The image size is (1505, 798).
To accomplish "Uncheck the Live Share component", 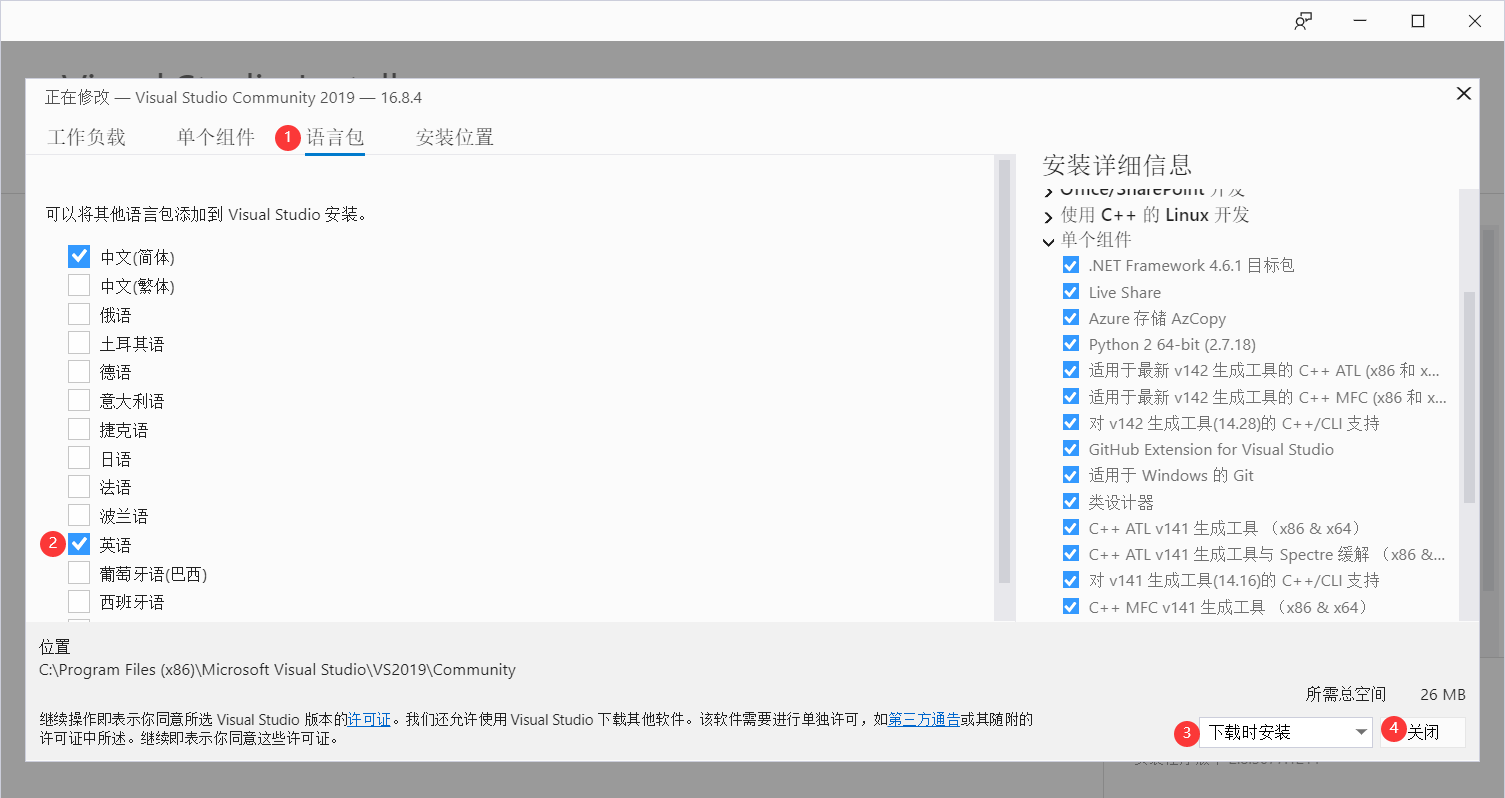I will [1071, 292].
